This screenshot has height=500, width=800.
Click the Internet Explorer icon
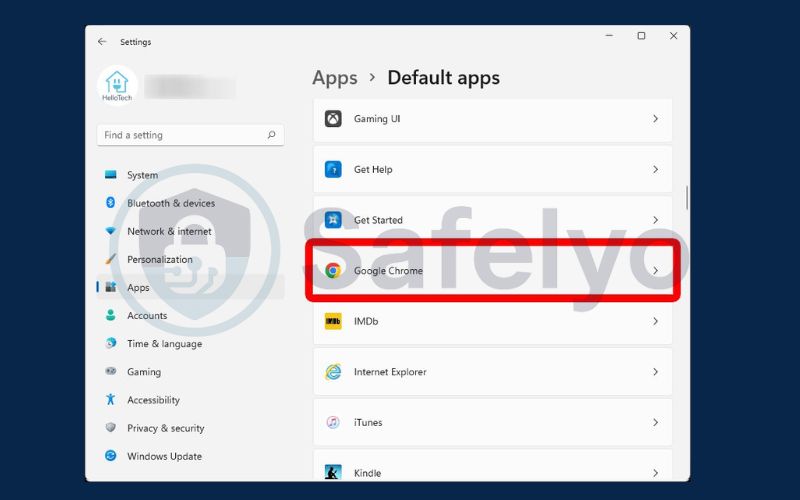tap(333, 372)
